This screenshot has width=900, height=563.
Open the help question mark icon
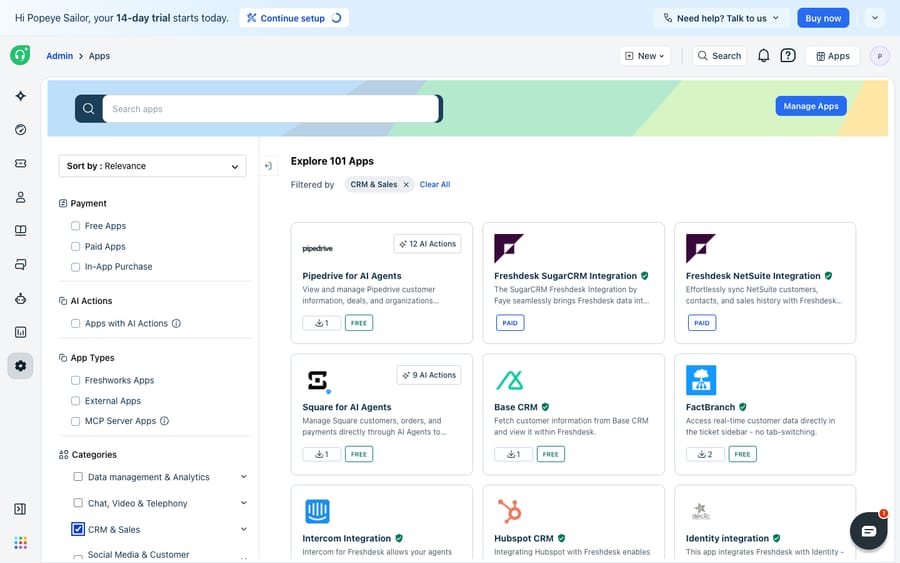[788, 56]
